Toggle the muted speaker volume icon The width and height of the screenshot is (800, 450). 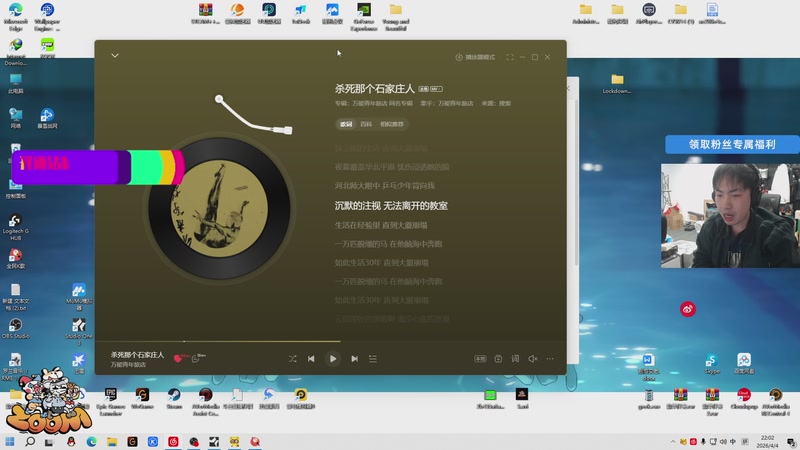pos(533,359)
